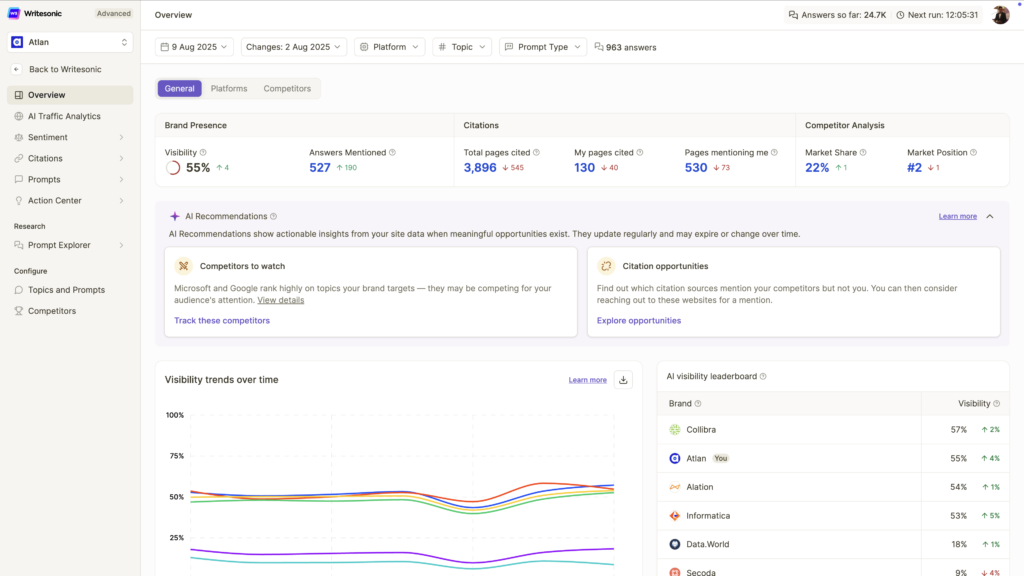This screenshot has width=1024, height=576.
Task: Switch to the Platforms tab
Action: point(228,88)
